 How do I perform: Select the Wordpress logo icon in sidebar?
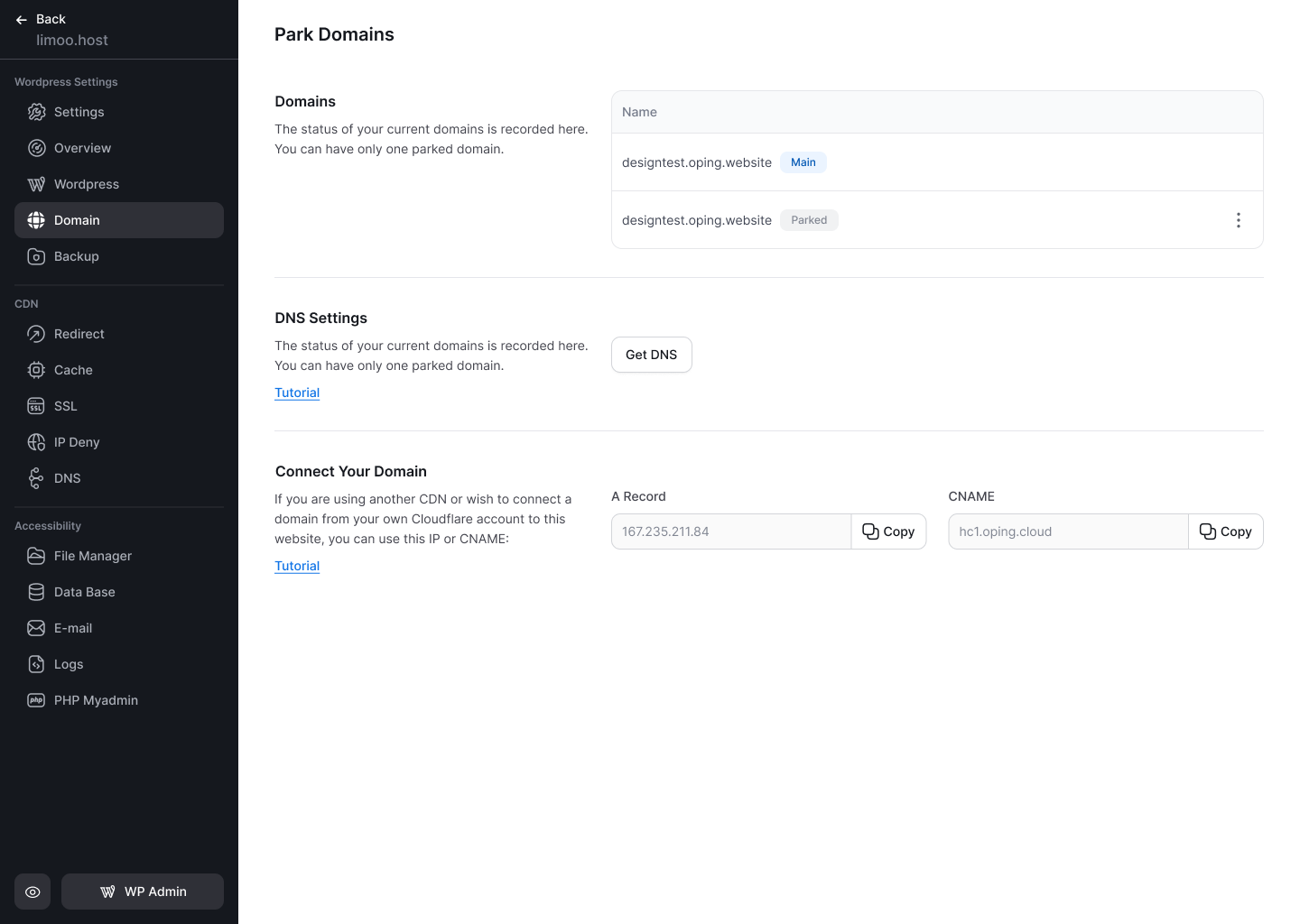coord(36,184)
